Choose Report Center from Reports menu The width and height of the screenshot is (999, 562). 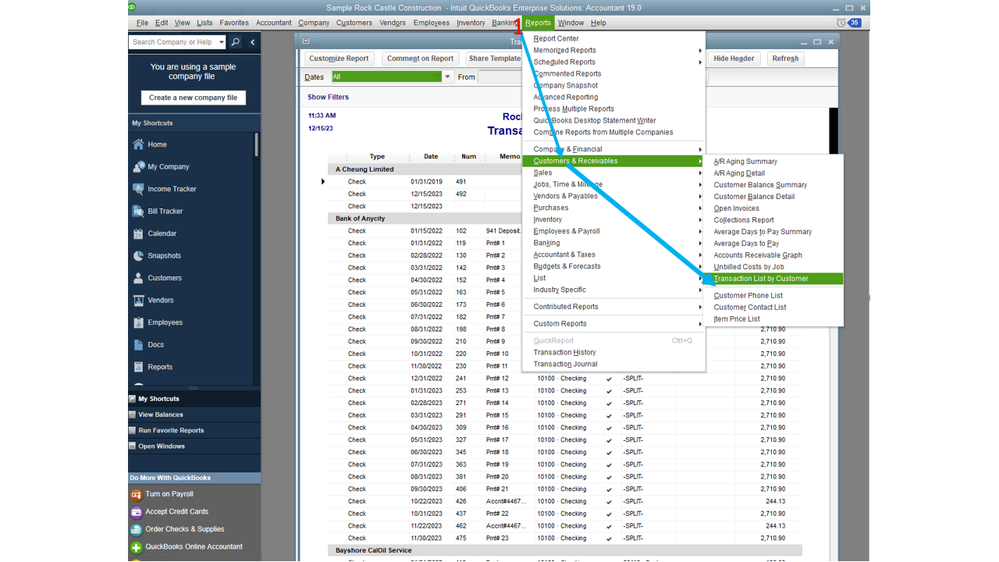556,39
